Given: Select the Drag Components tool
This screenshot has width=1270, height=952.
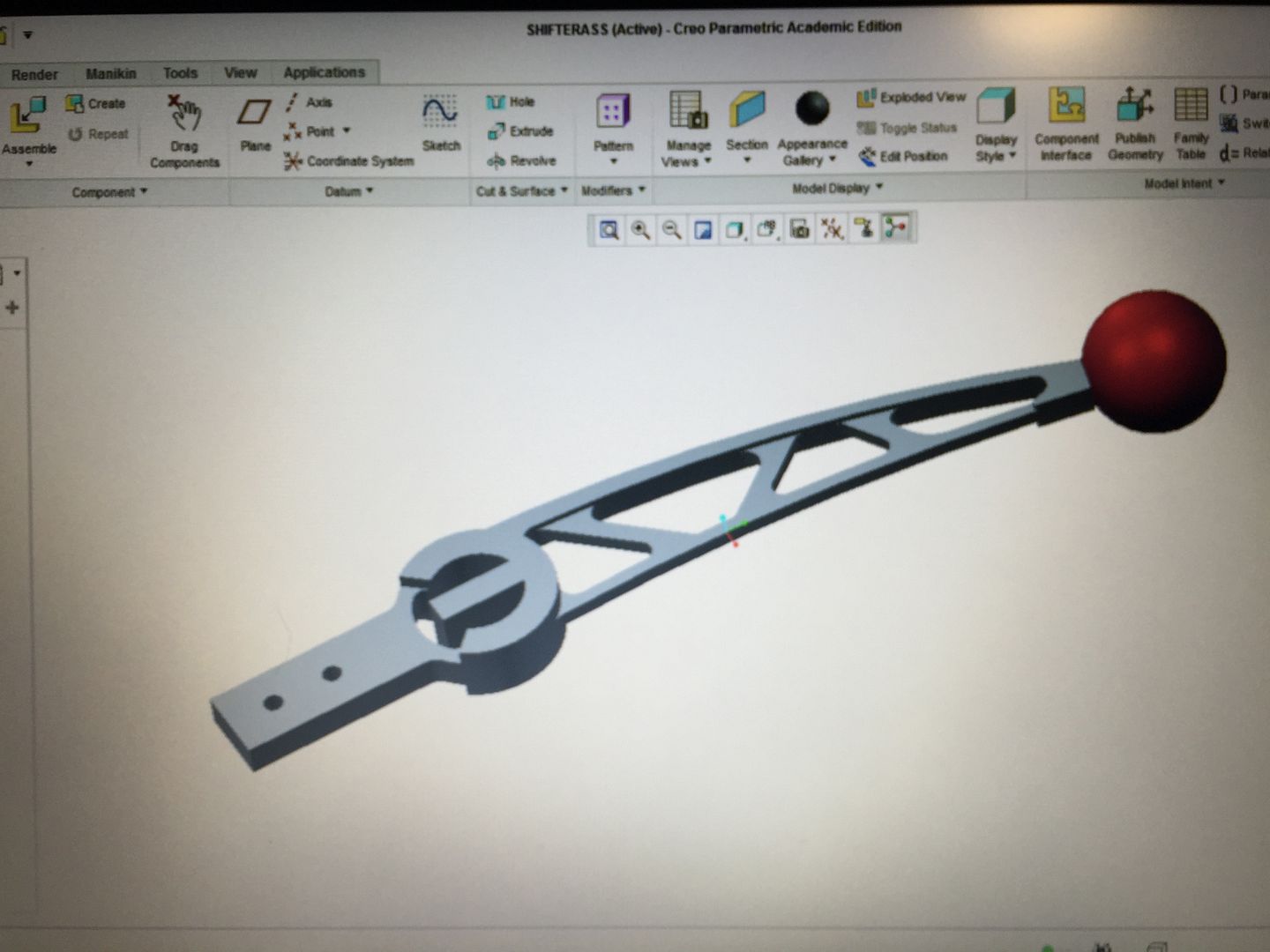Looking at the screenshot, I should pos(184,131).
